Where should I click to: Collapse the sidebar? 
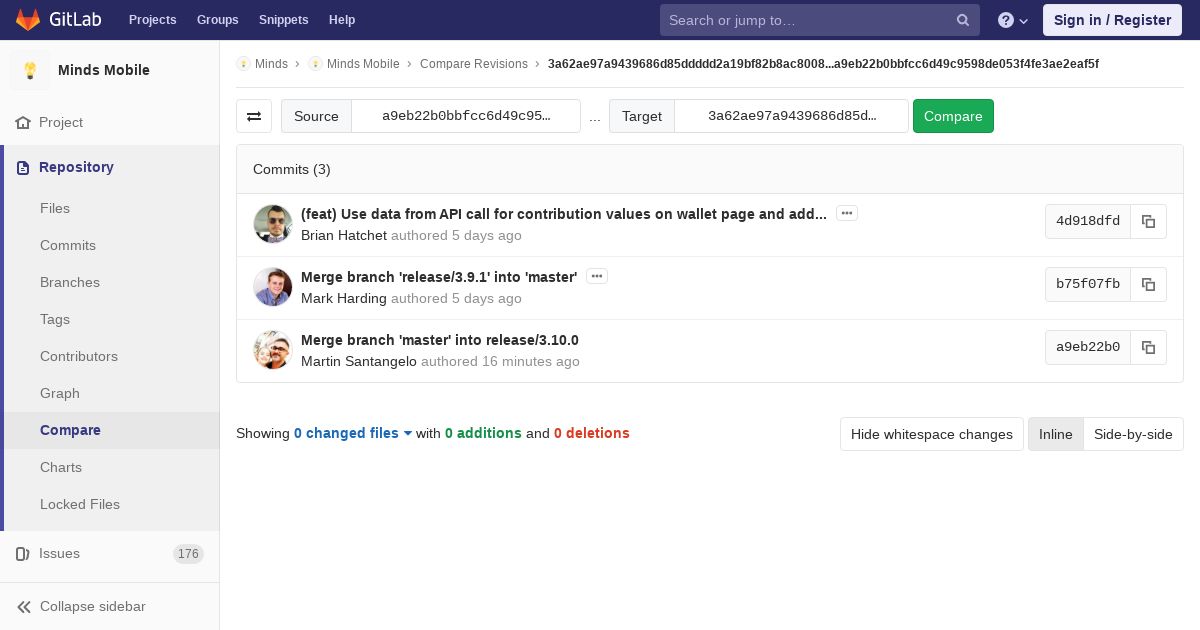tap(82, 606)
